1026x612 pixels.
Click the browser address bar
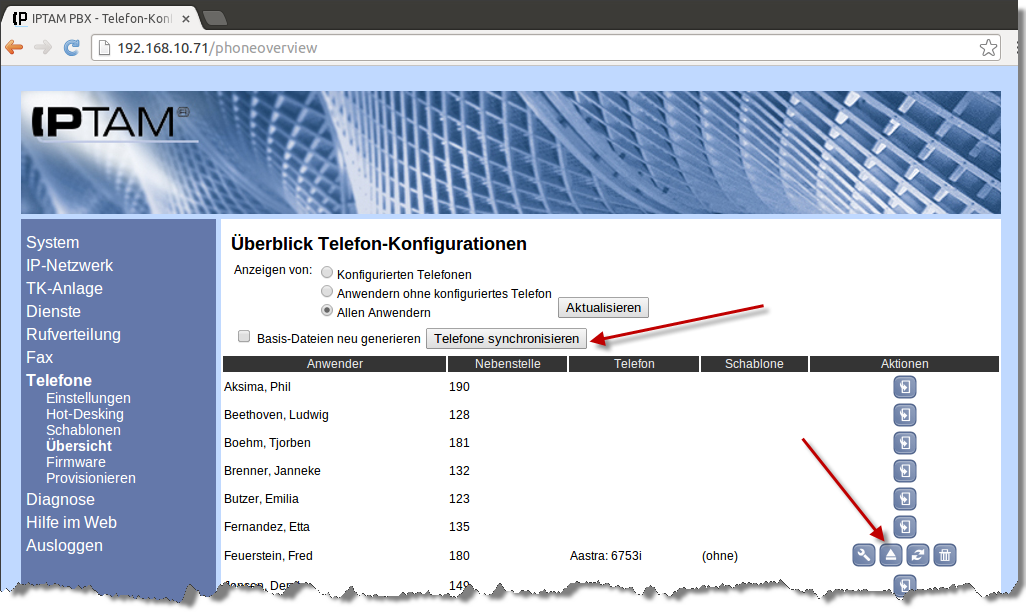click(x=540, y=48)
